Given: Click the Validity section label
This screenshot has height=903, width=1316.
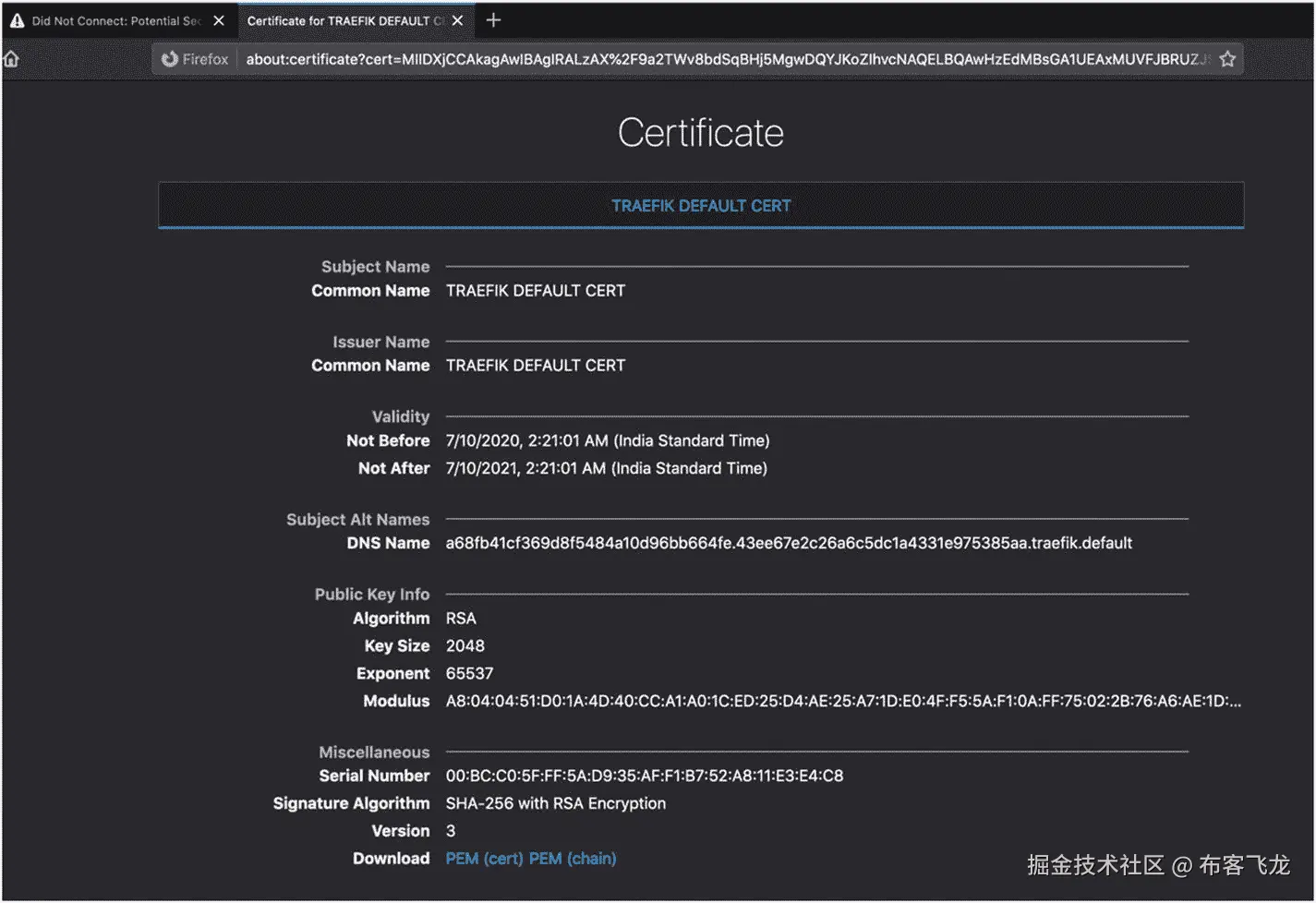Looking at the screenshot, I should pos(401,416).
